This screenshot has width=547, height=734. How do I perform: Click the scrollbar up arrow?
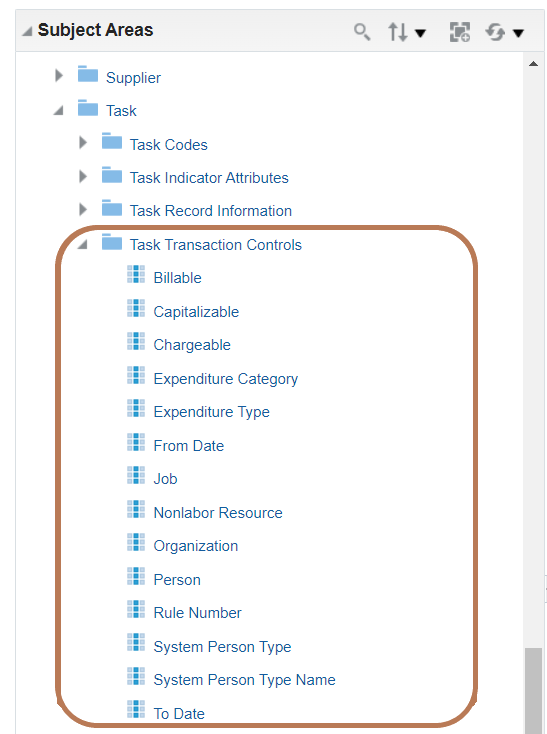533,64
